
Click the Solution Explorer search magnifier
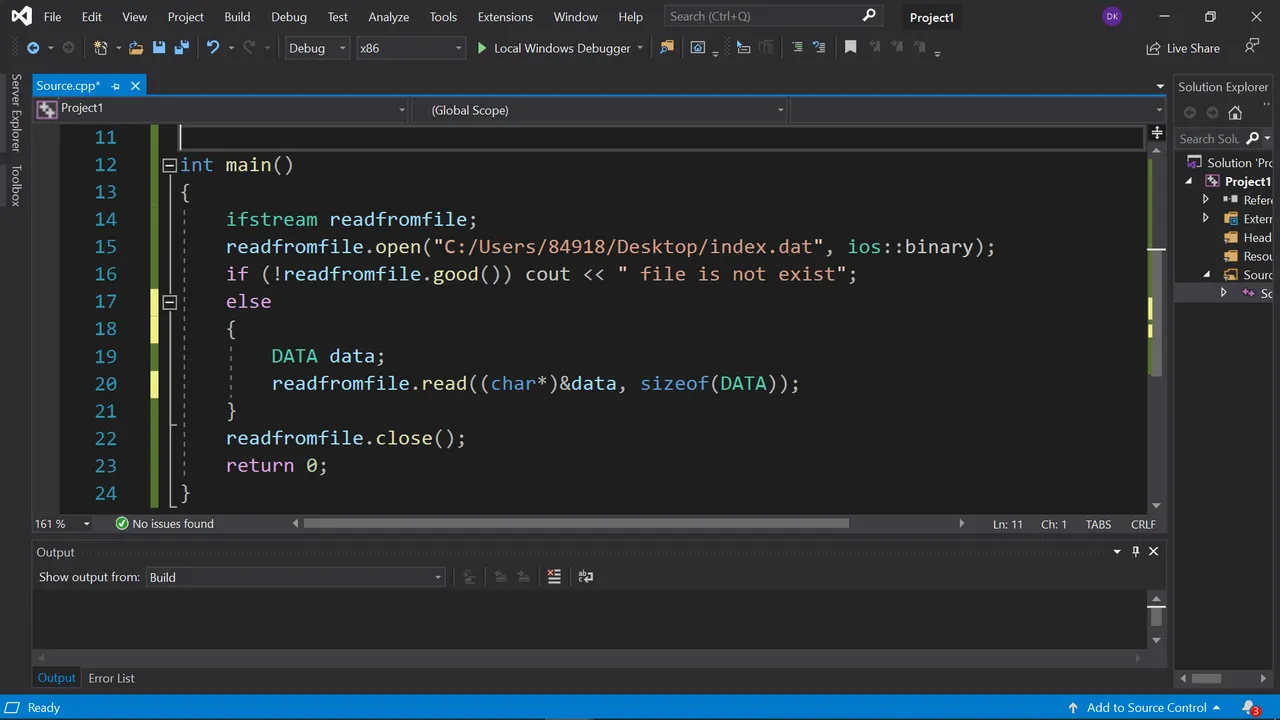coord(1252,139)
